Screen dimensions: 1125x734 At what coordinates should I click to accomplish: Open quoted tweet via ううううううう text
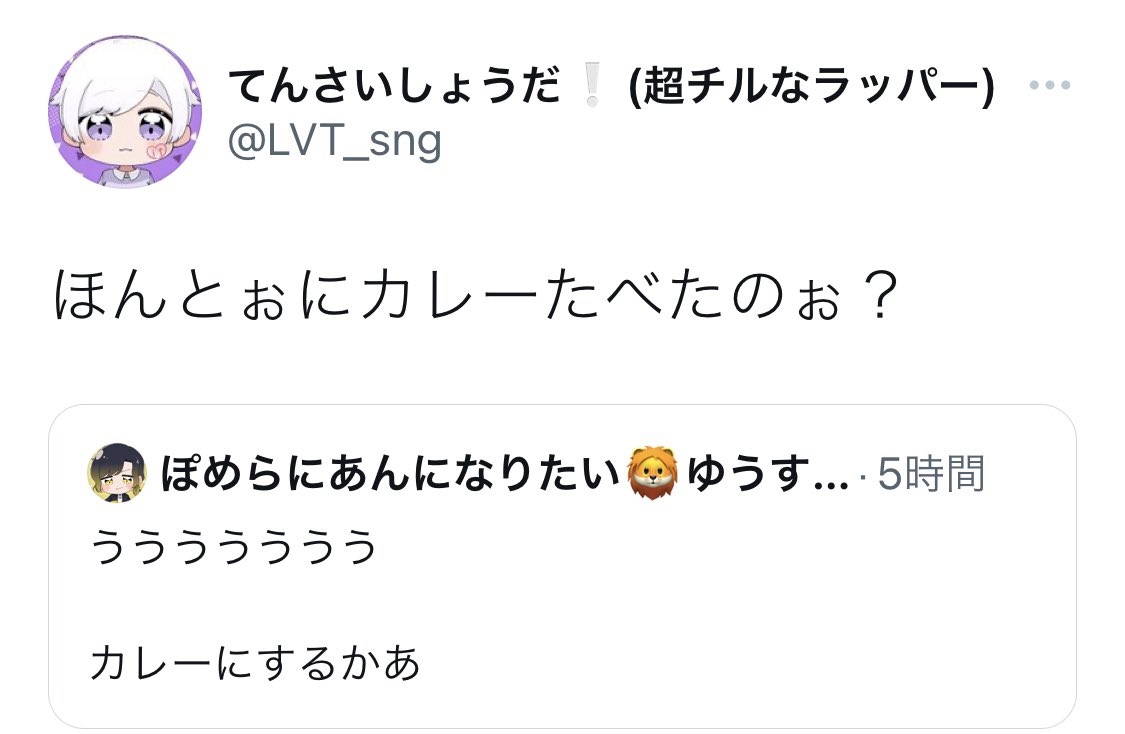click(x=234, y=547)
